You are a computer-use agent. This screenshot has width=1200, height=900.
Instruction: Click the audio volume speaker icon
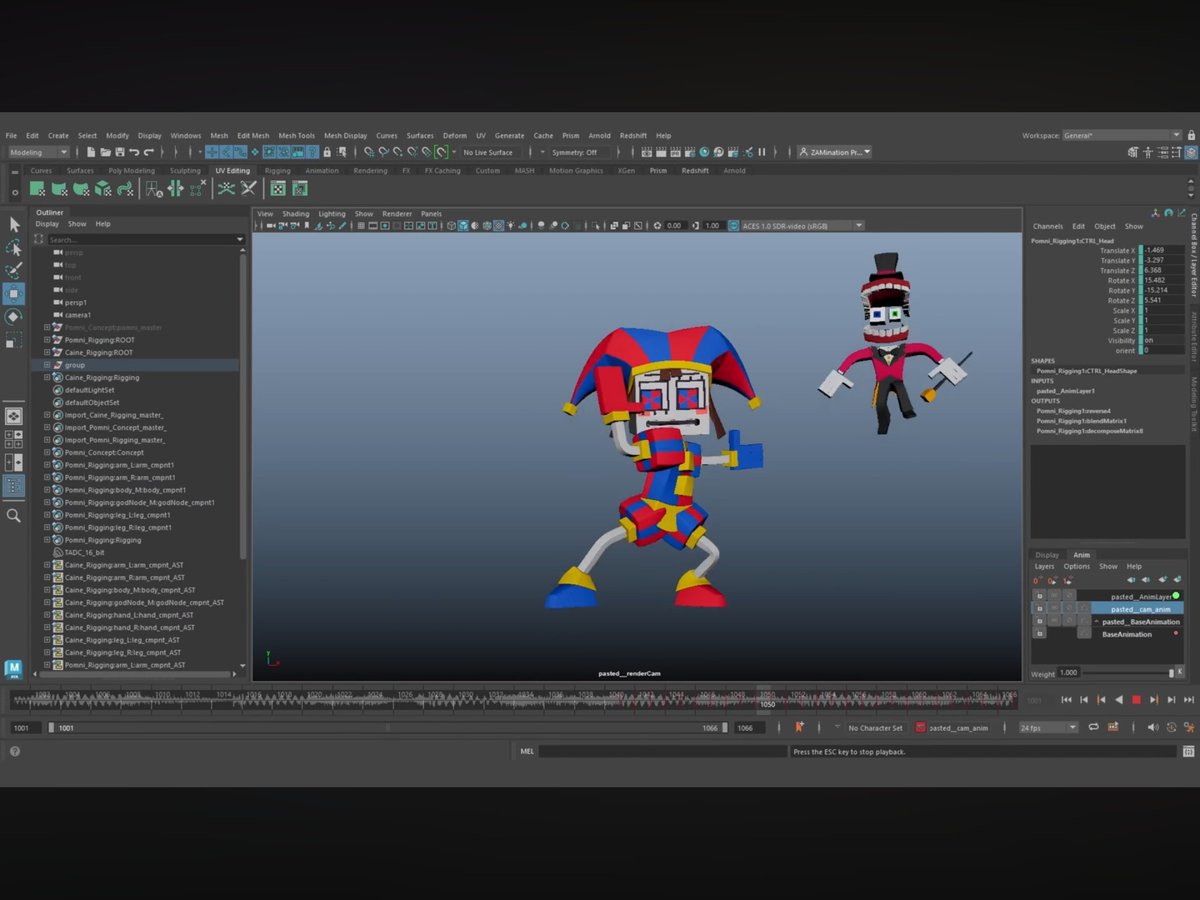1152,727
